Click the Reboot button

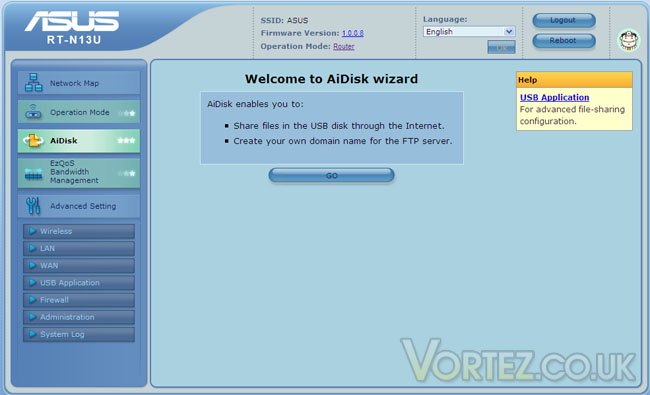tap(564, 41)
